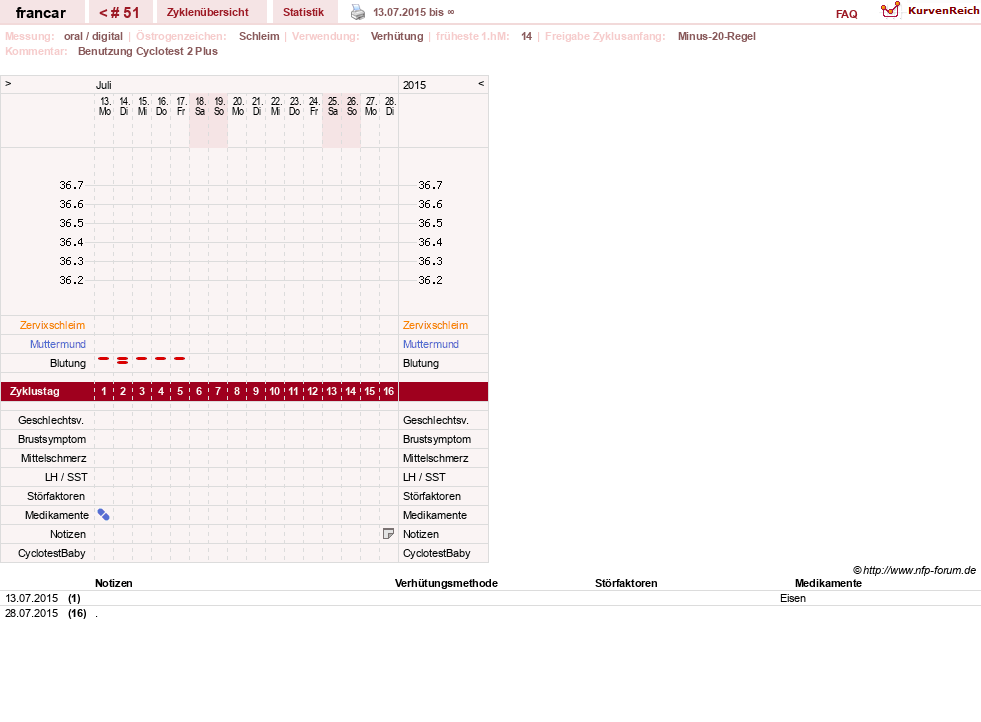Click the left 'Mittelschmerz' row label
Image resolution: width=981 pixels, height=722 pixels.
coord(53,458)
